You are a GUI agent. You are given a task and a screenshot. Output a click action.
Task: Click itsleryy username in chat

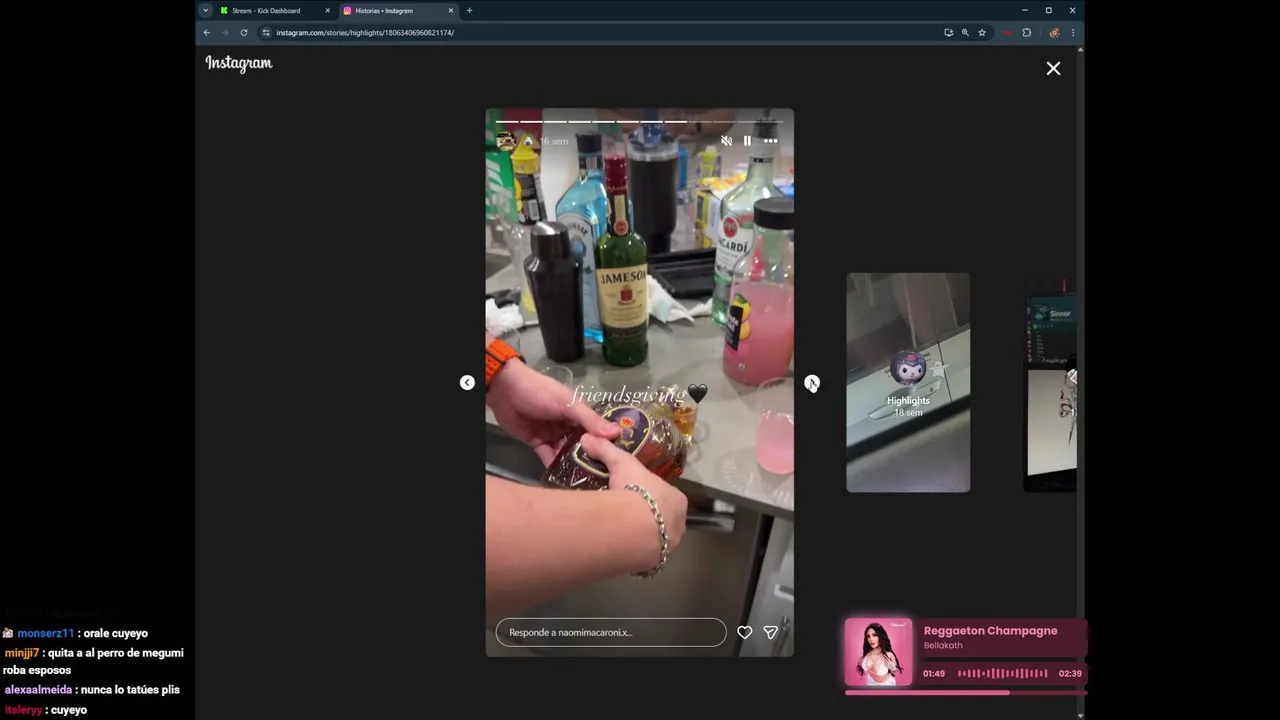23,710
